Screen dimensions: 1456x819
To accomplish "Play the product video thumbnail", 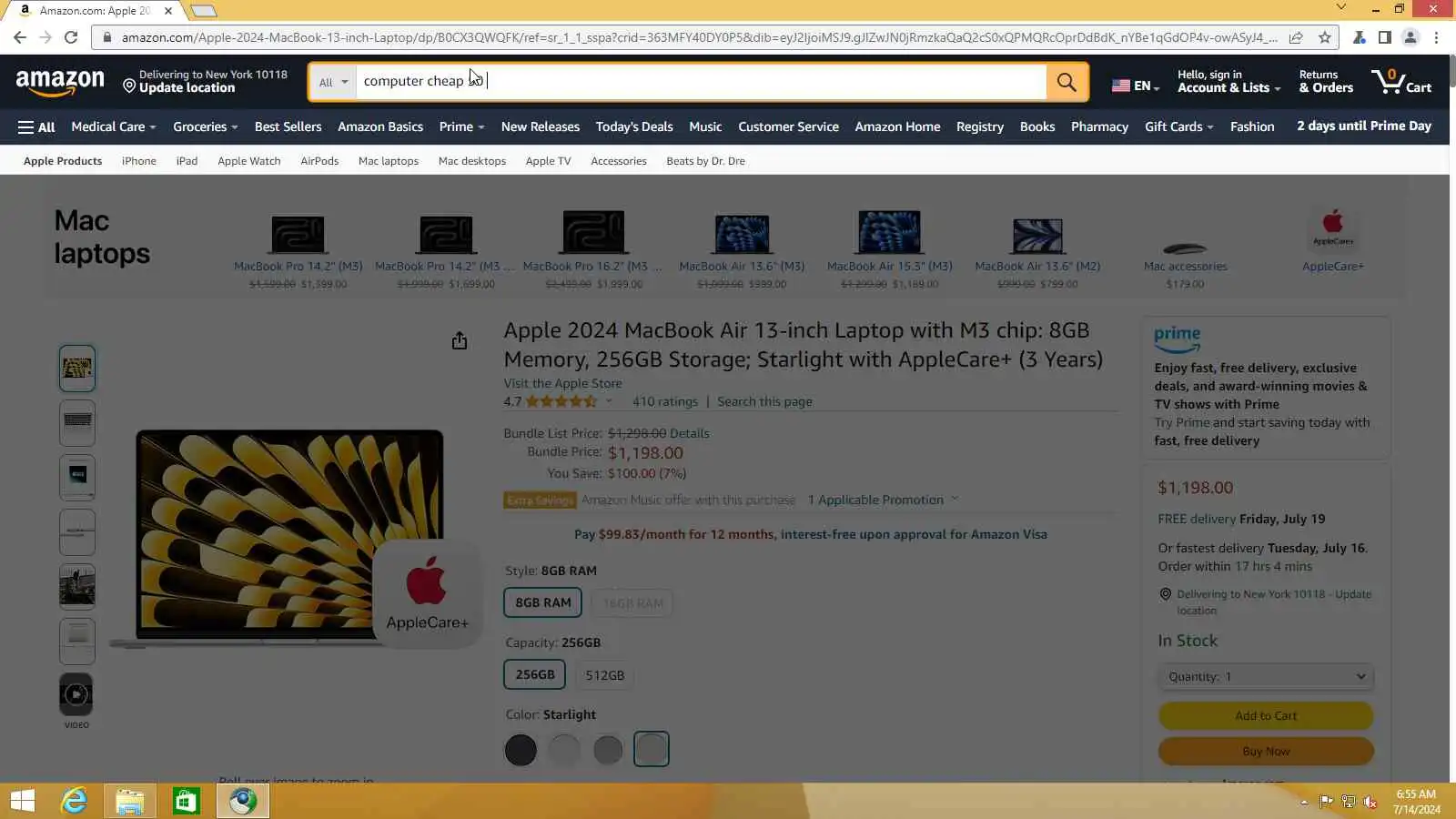I will (x=76, y=695).
